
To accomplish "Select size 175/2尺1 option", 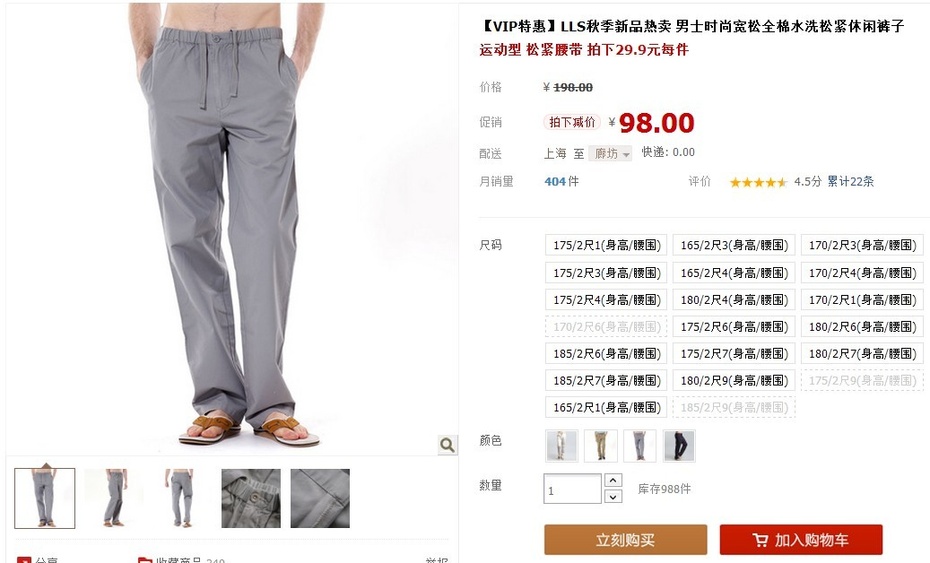I will pos(606,245).
